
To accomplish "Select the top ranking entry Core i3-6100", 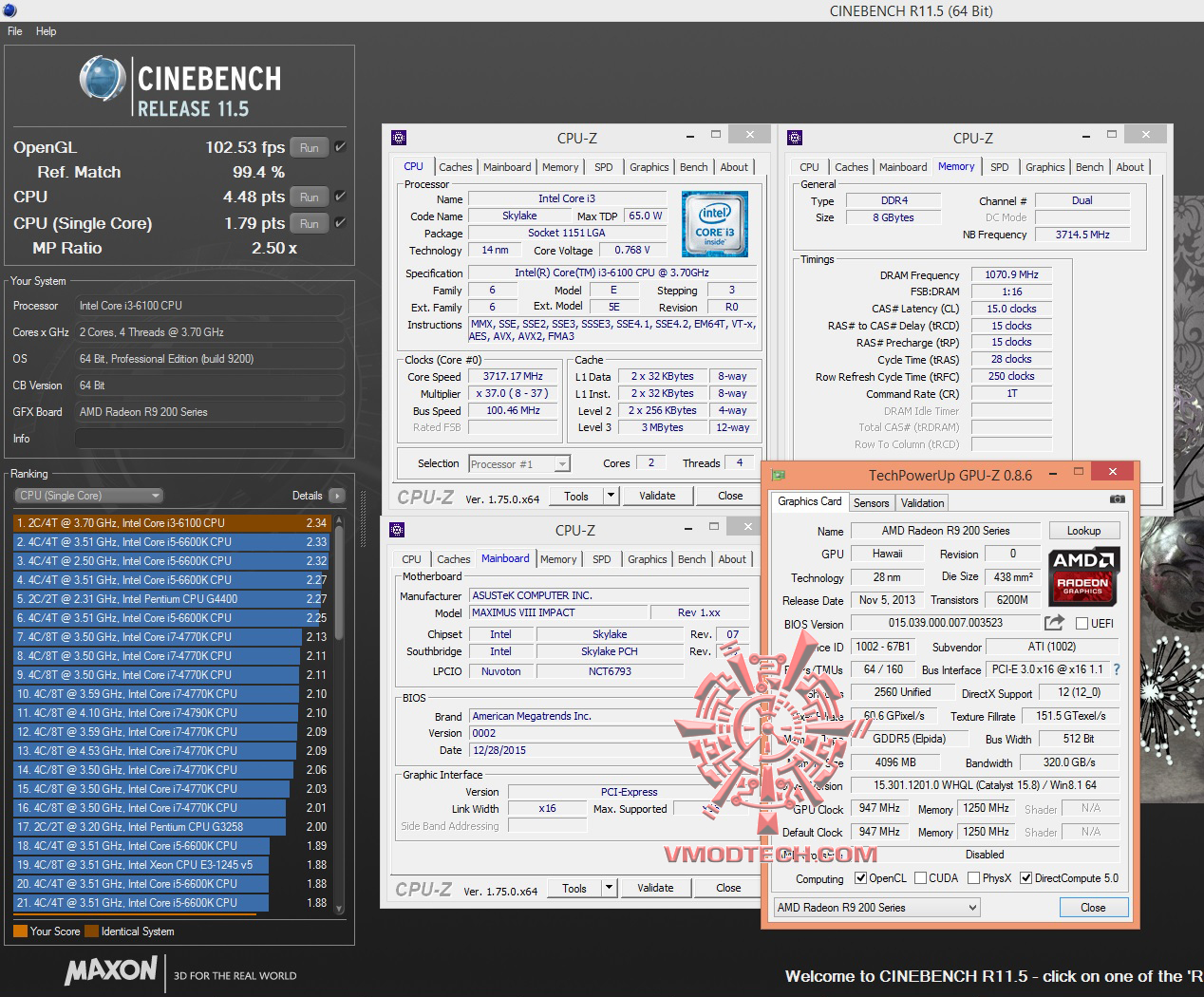I will (172, 522).
